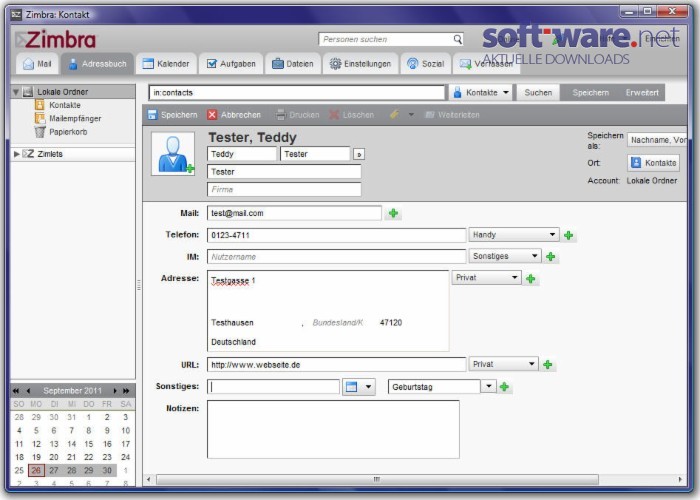Viewport: 700px width, 500px height.
Task: Switch to the Adressbuch tab
Action: coord(97,64)
